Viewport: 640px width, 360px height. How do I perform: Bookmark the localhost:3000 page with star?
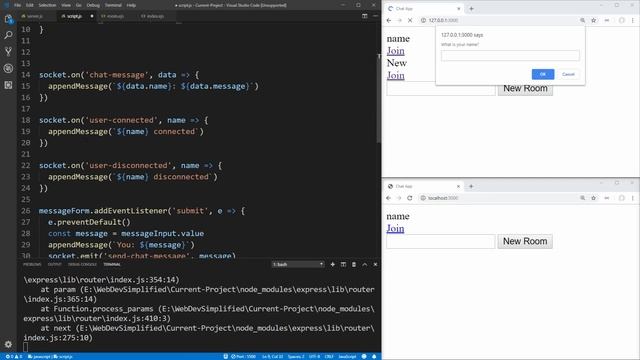pos(593,198)
